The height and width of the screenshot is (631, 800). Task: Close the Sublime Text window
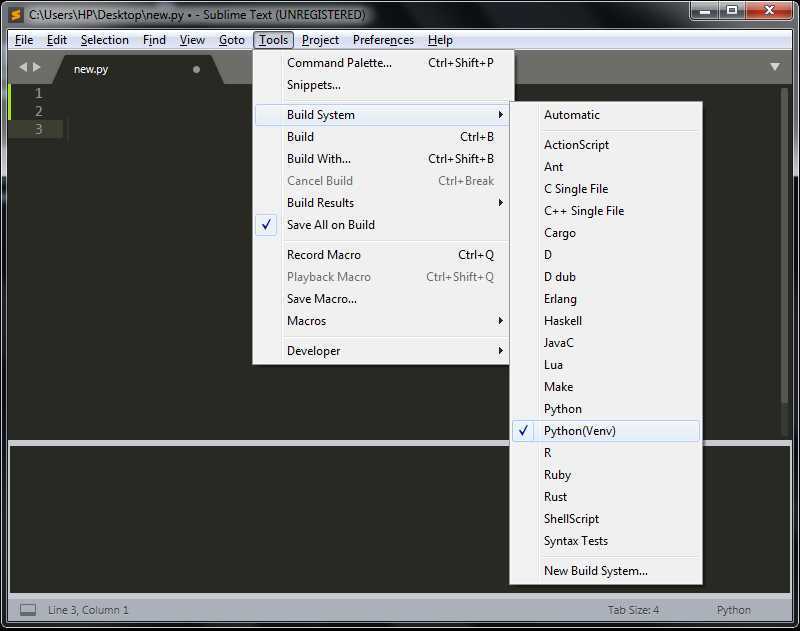(x=769, y=11)
